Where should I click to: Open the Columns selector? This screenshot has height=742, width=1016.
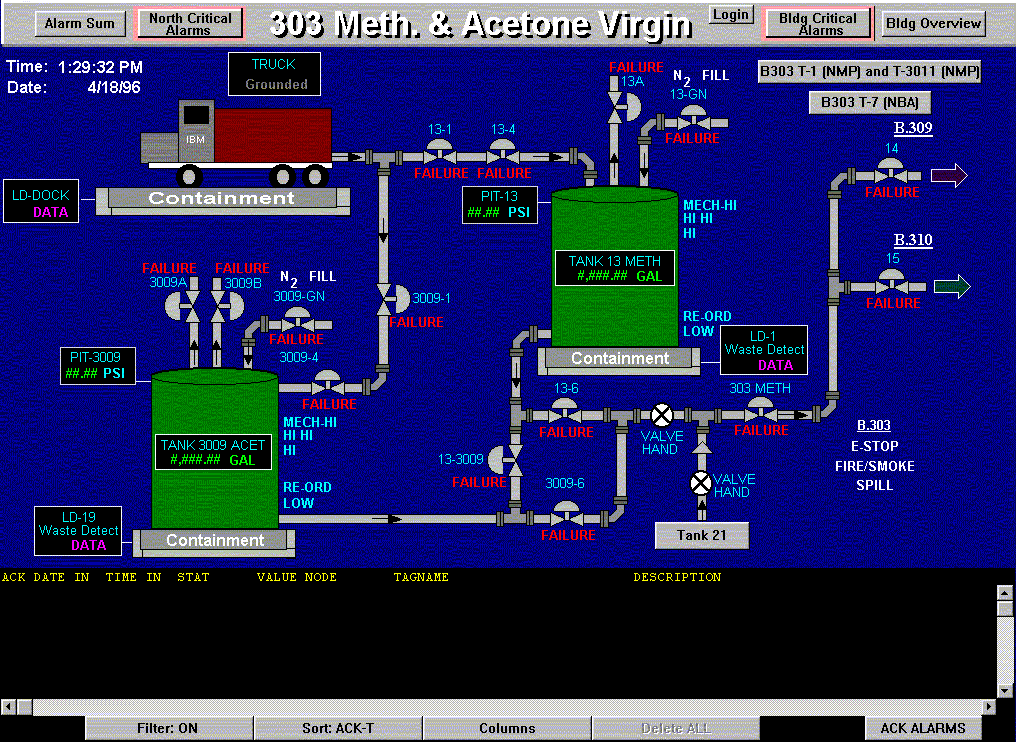point(507,728)
